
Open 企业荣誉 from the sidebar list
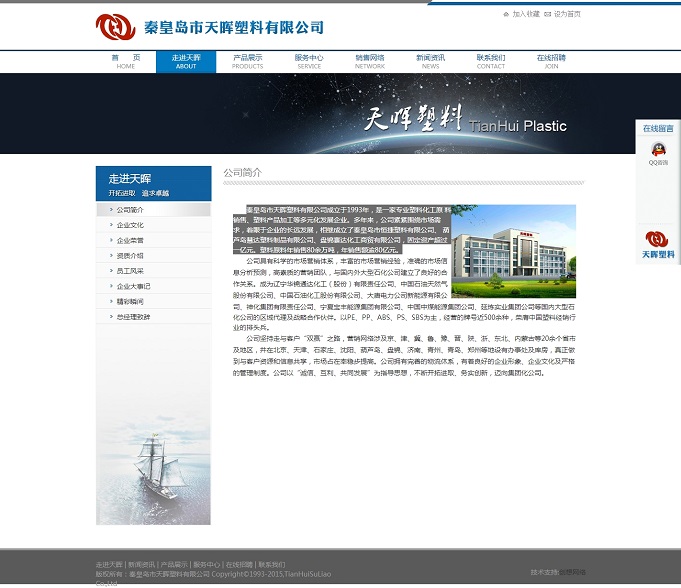click(x=130, y=240)
